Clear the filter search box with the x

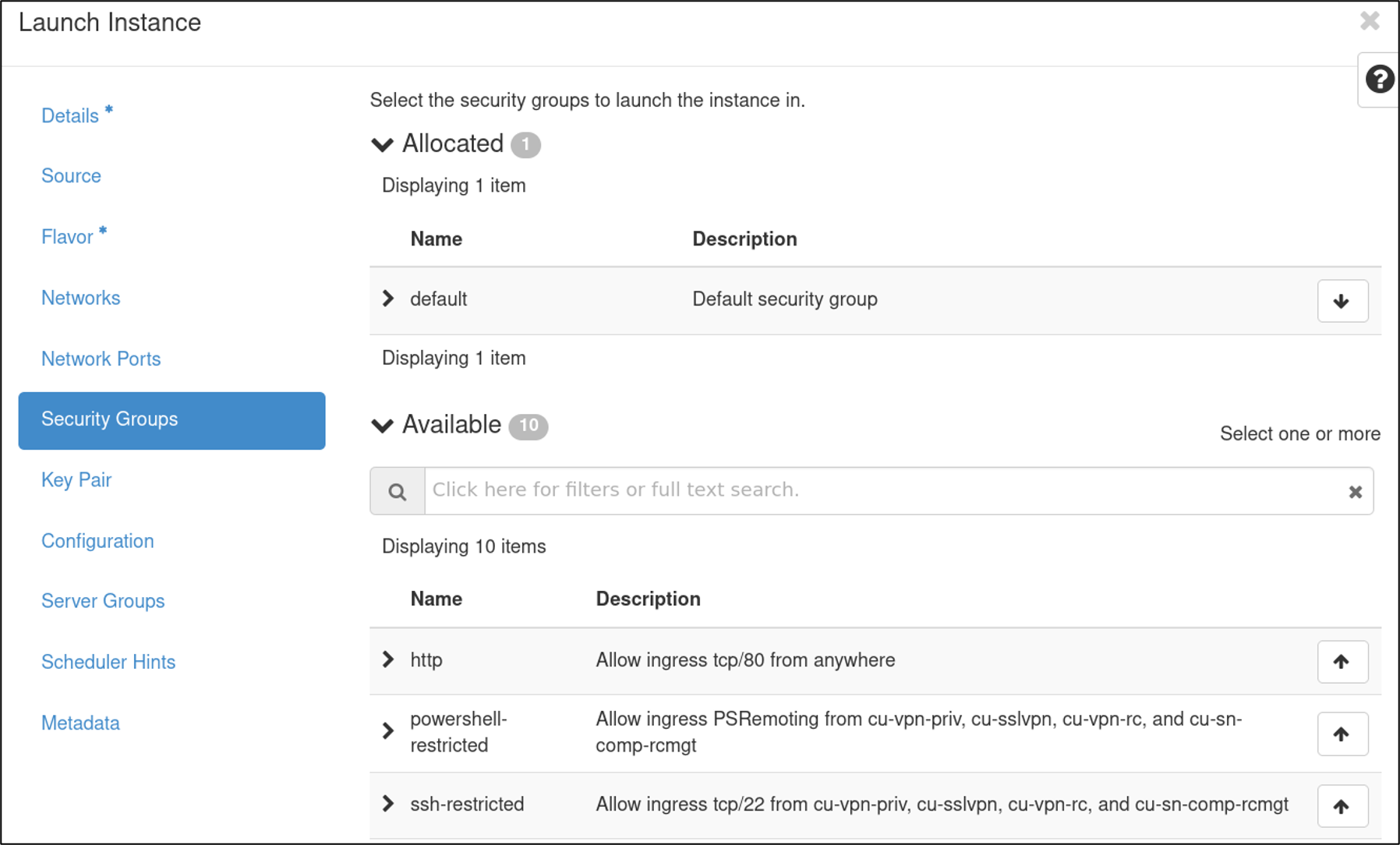click(1356, 492)
